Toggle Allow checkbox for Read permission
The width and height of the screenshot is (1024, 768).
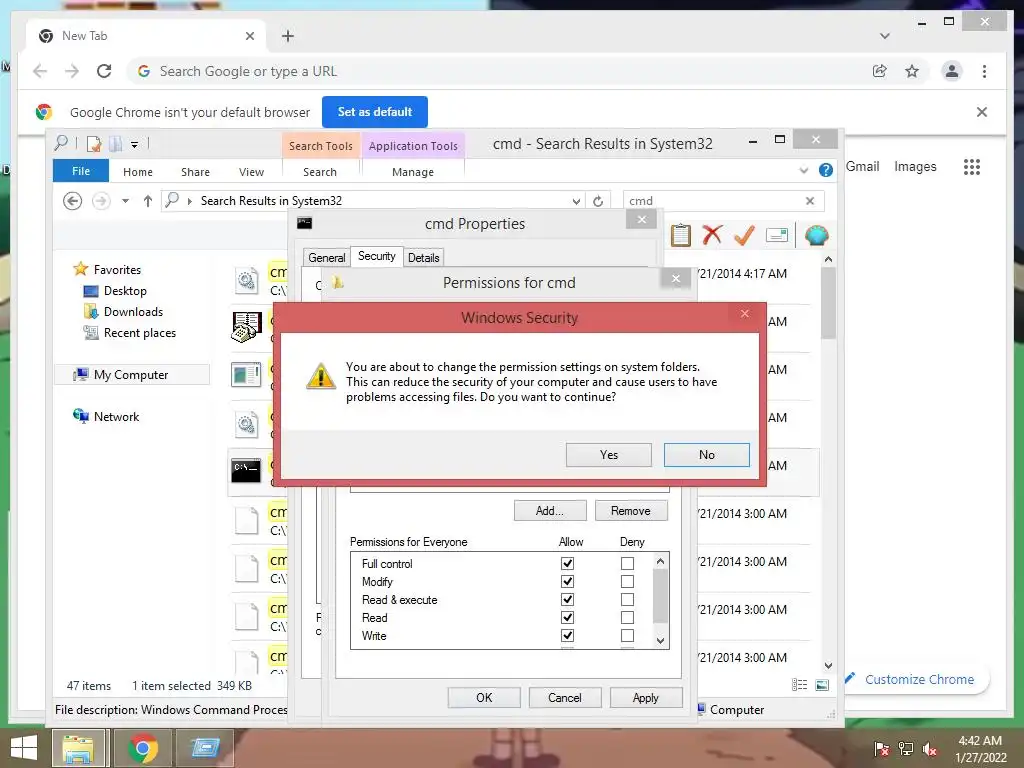[568, 617]
